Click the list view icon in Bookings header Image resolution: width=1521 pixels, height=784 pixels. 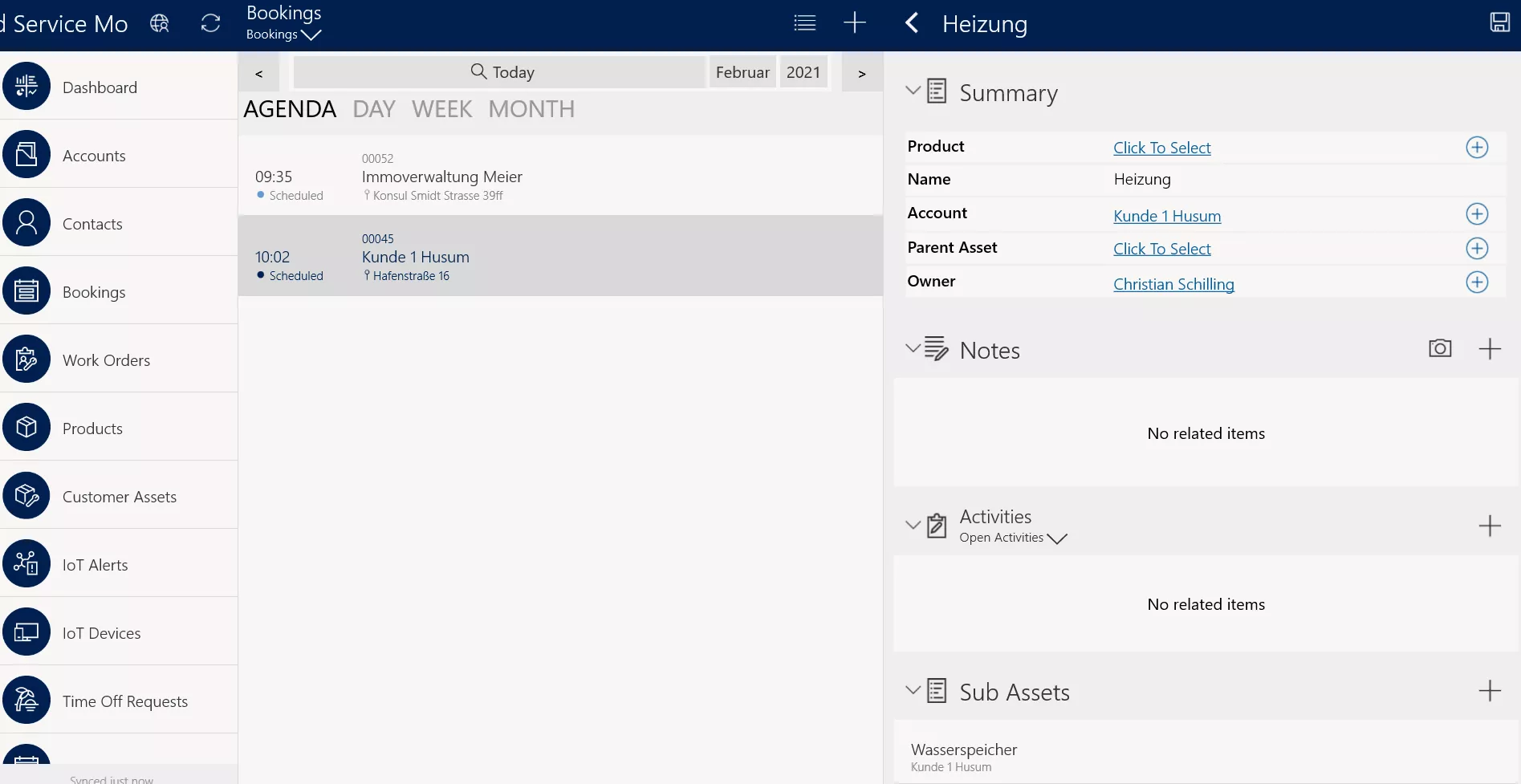804,23
